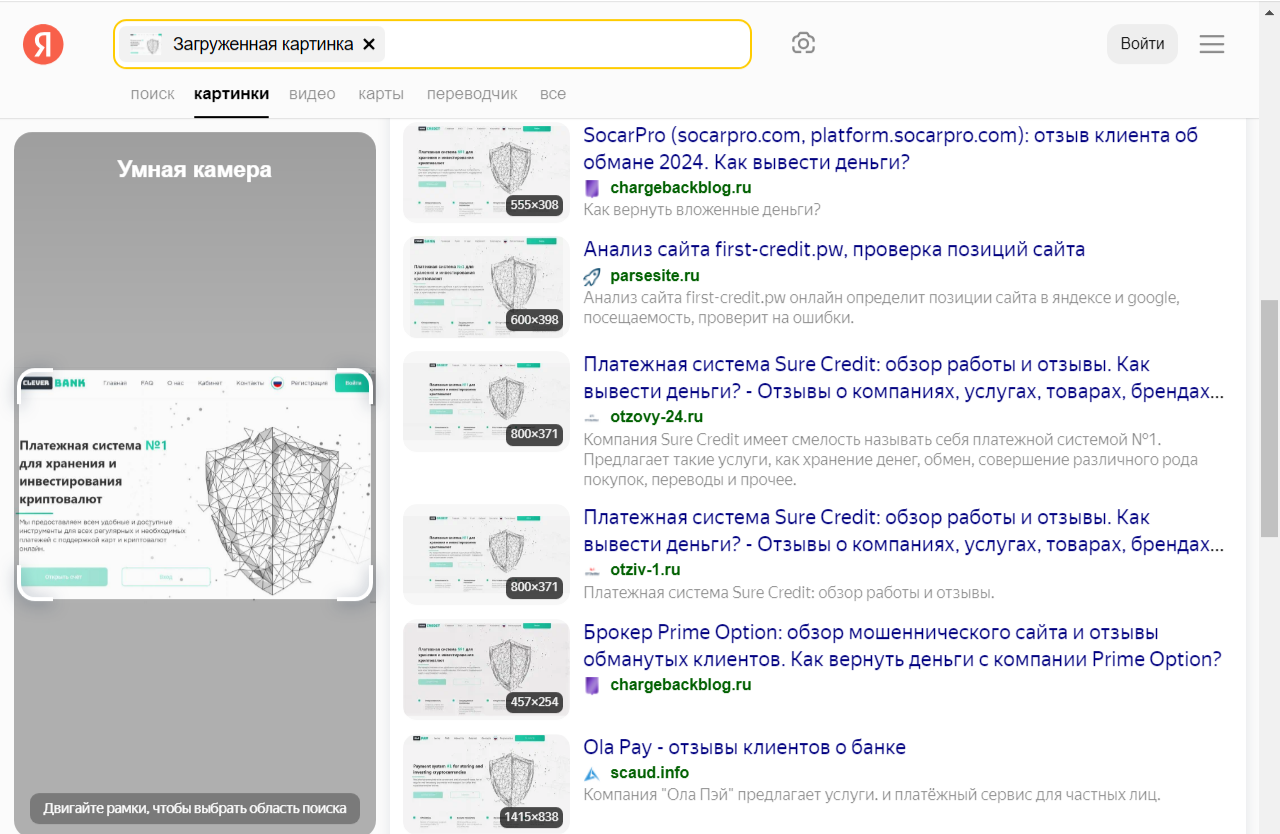
Task: Open the 800×371 thumbnail for otzovy-24.ru
Action: [x=486, y=401]
